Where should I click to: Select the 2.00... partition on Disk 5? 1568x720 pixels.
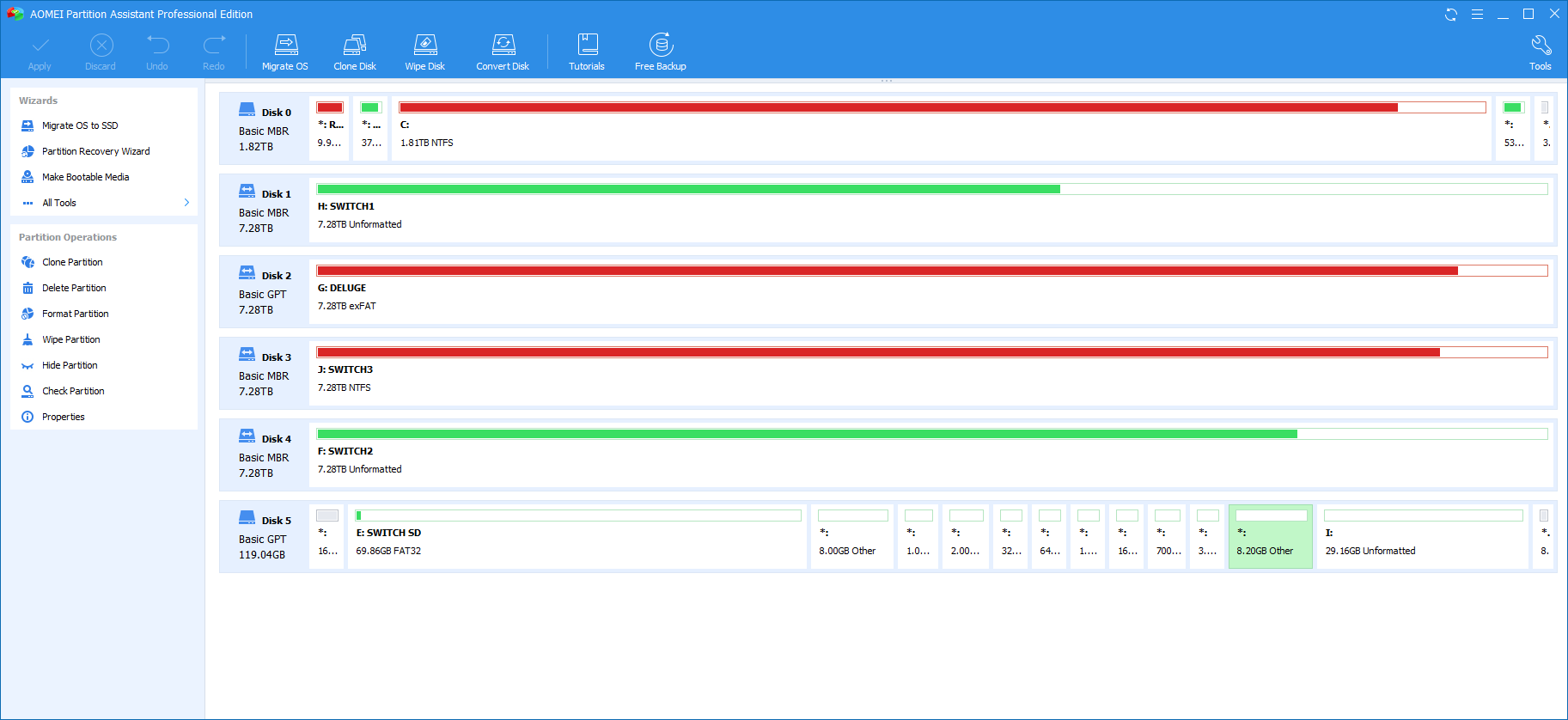click(x=967, y=536)
